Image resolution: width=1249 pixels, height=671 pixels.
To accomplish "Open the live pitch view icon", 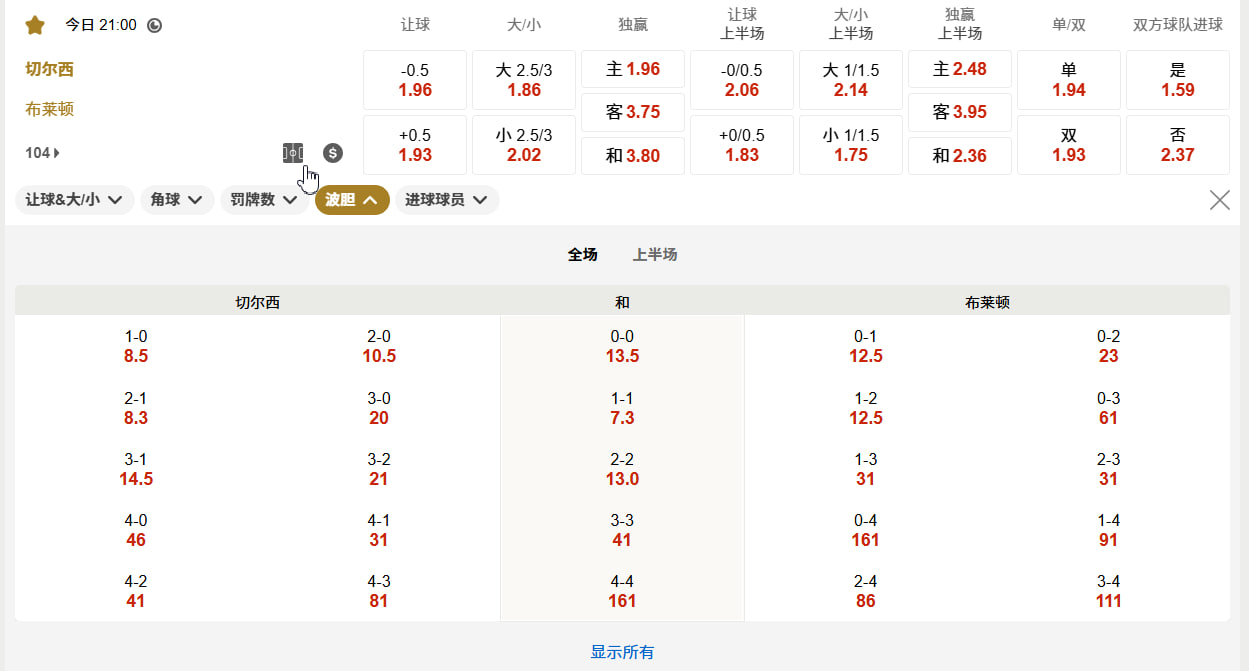I will pyautogui.click(x=292, y=153).
